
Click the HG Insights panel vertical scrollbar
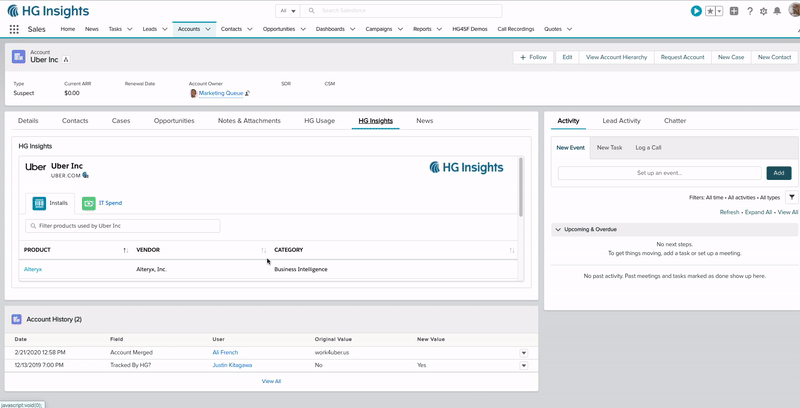pyautogui.click(x=520, y=187)
